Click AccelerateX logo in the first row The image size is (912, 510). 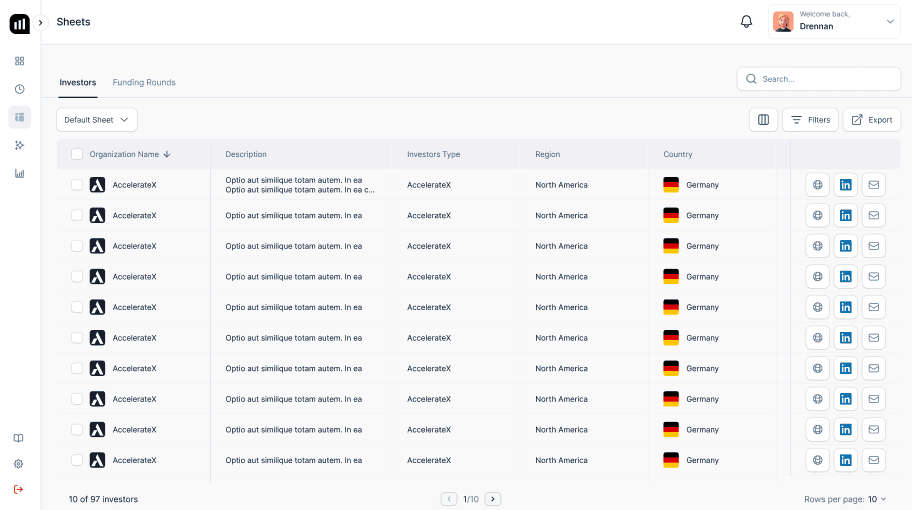pos(97,185)
